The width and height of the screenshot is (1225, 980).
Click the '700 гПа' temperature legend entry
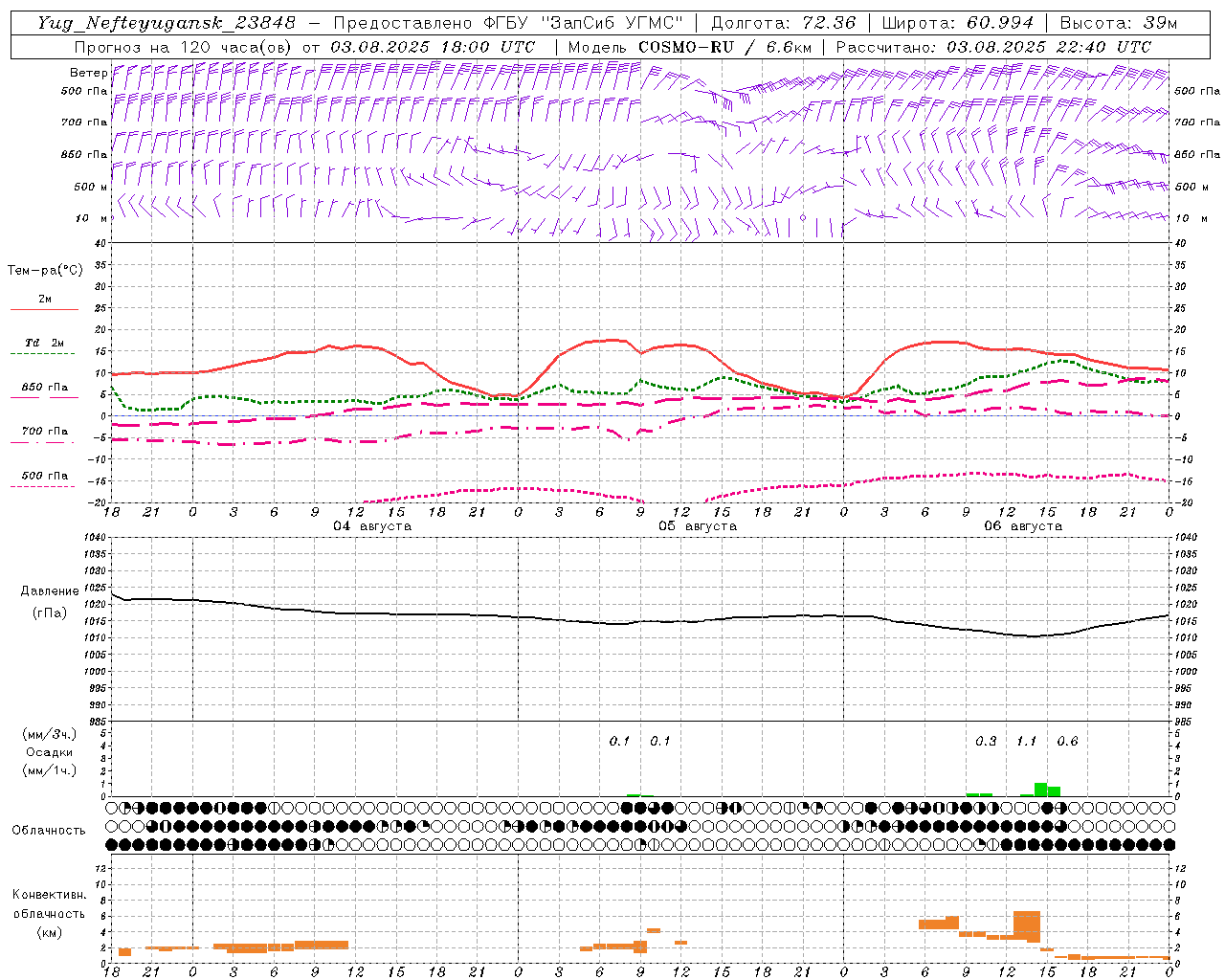coord(45,432)
